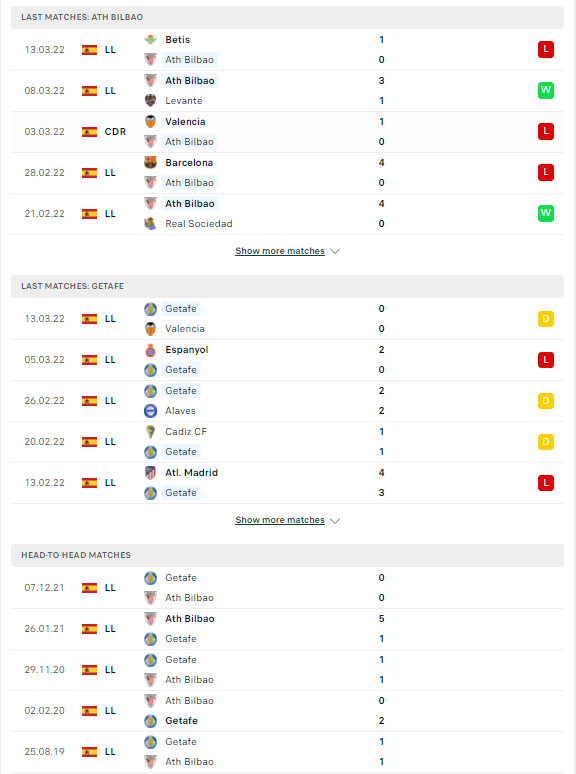
Task: Select the Last Matches: Getafe section header
Action: pyautogui.click(x=287, y=286)
